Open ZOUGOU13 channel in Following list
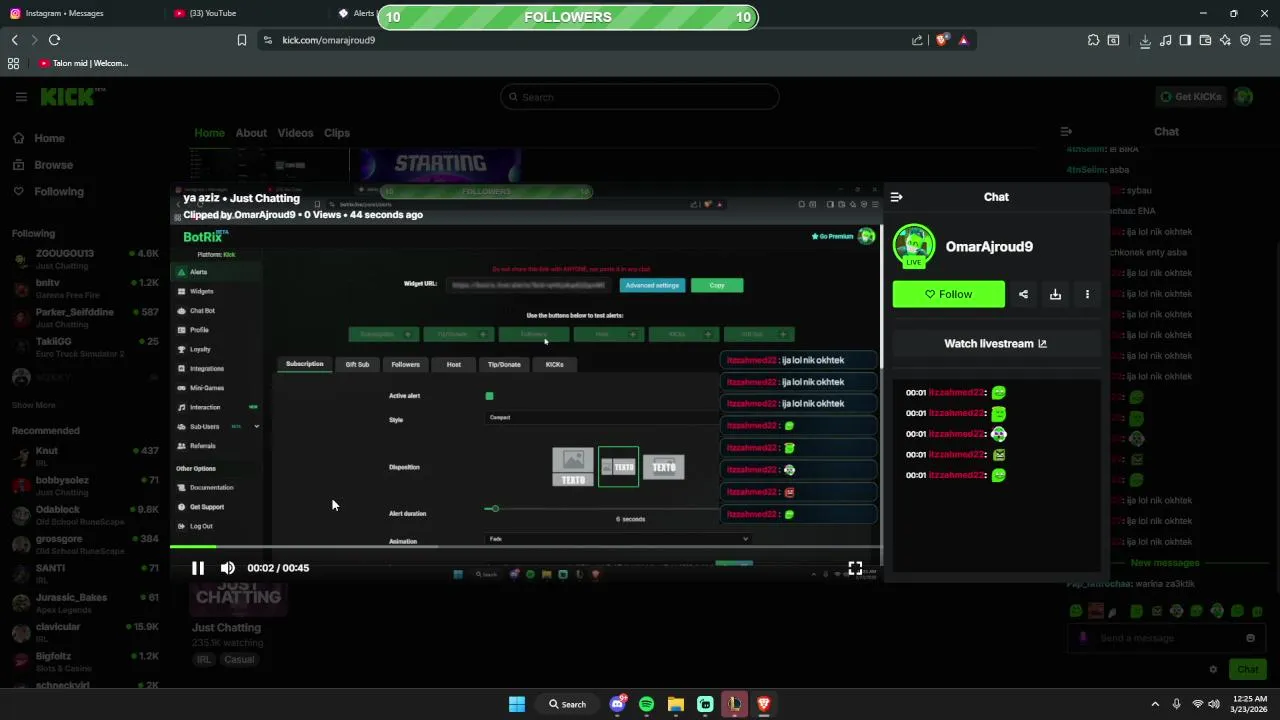Viewport: 1280px width, 720px height. coord(85,258)
